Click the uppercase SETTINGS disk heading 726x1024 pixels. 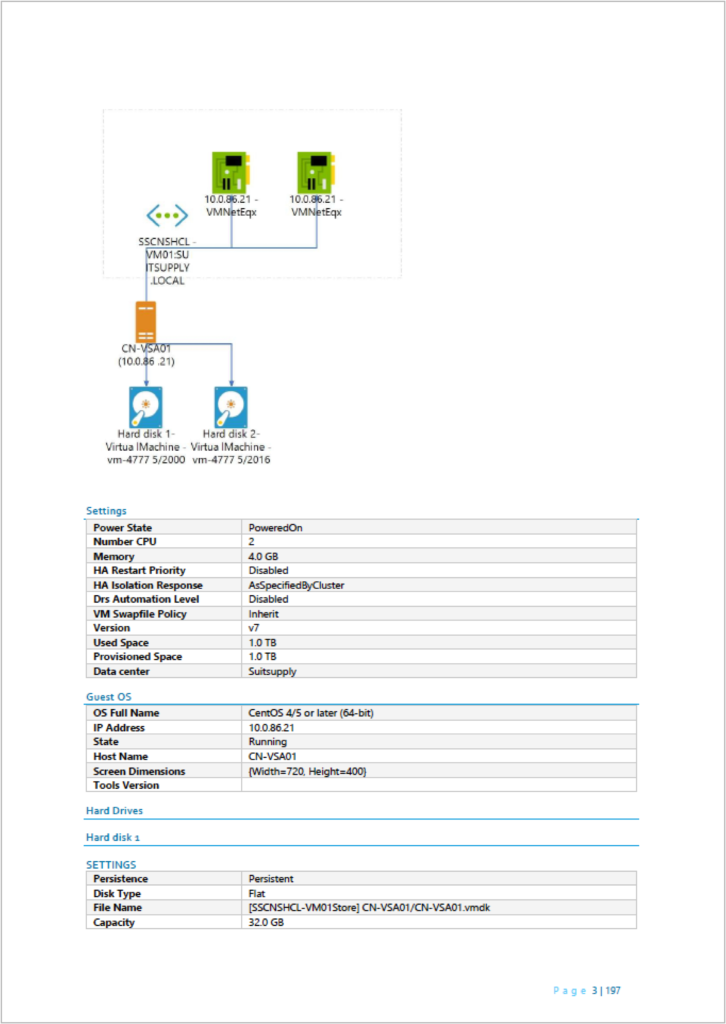tap(111, 865)
